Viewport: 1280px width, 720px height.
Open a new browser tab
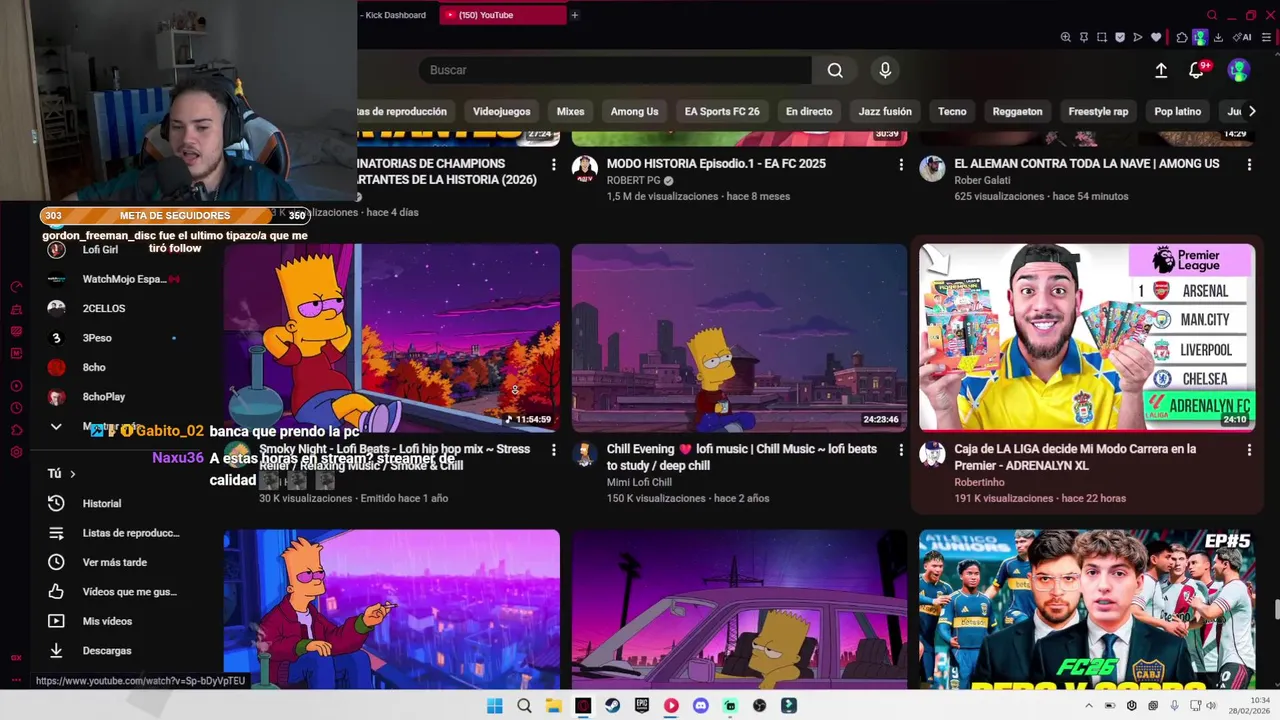[x=575, y=15]
